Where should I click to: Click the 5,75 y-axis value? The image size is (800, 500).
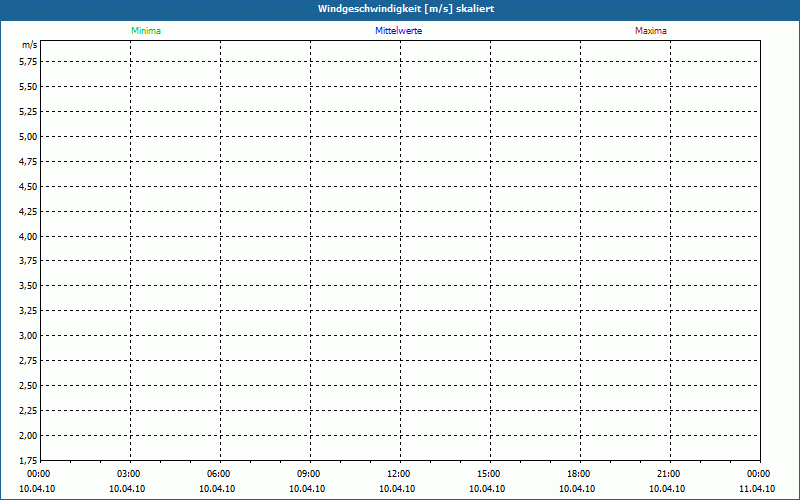point(28,61)
